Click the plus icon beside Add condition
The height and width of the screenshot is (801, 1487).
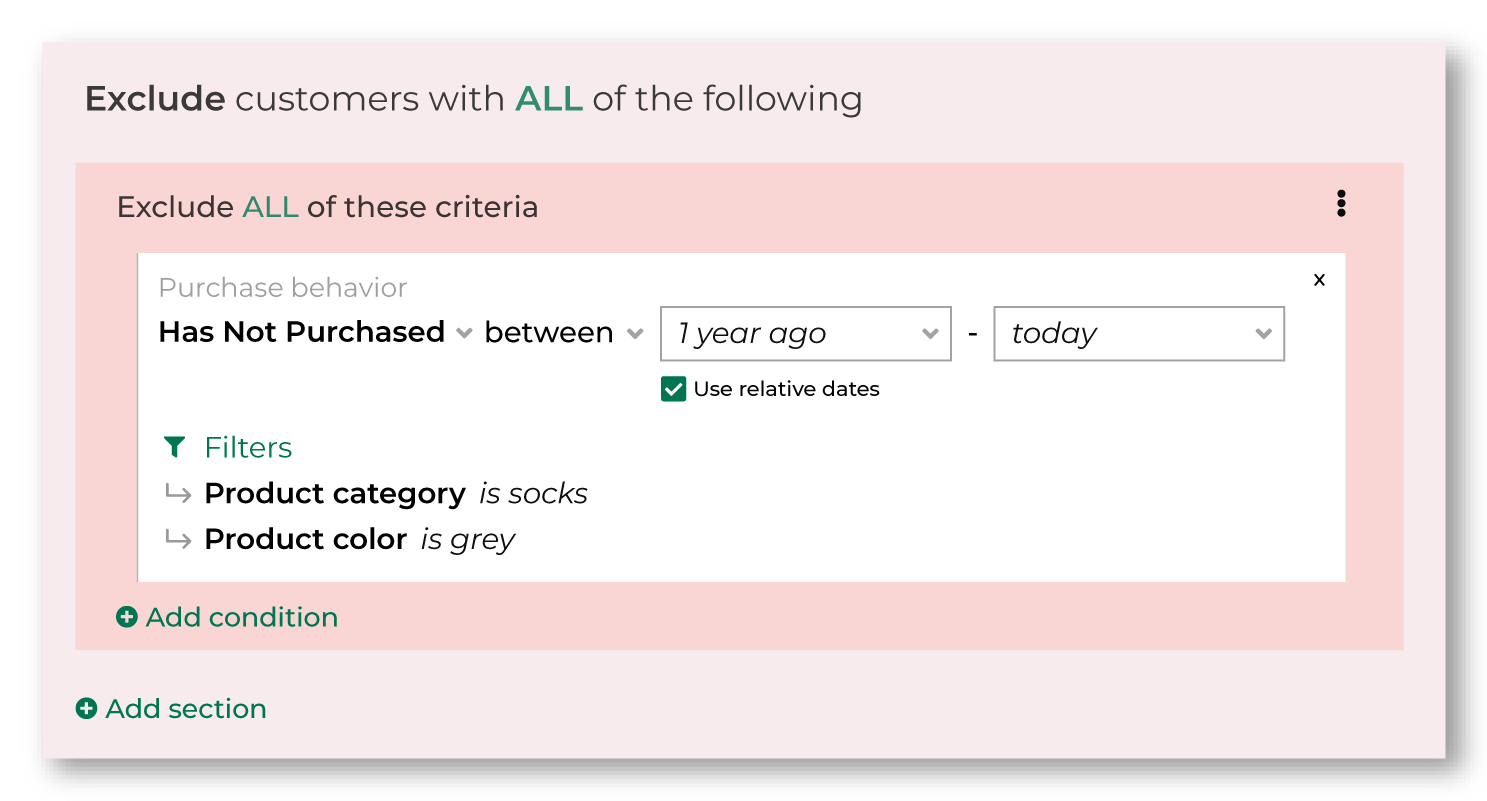(x=127, y=618)
